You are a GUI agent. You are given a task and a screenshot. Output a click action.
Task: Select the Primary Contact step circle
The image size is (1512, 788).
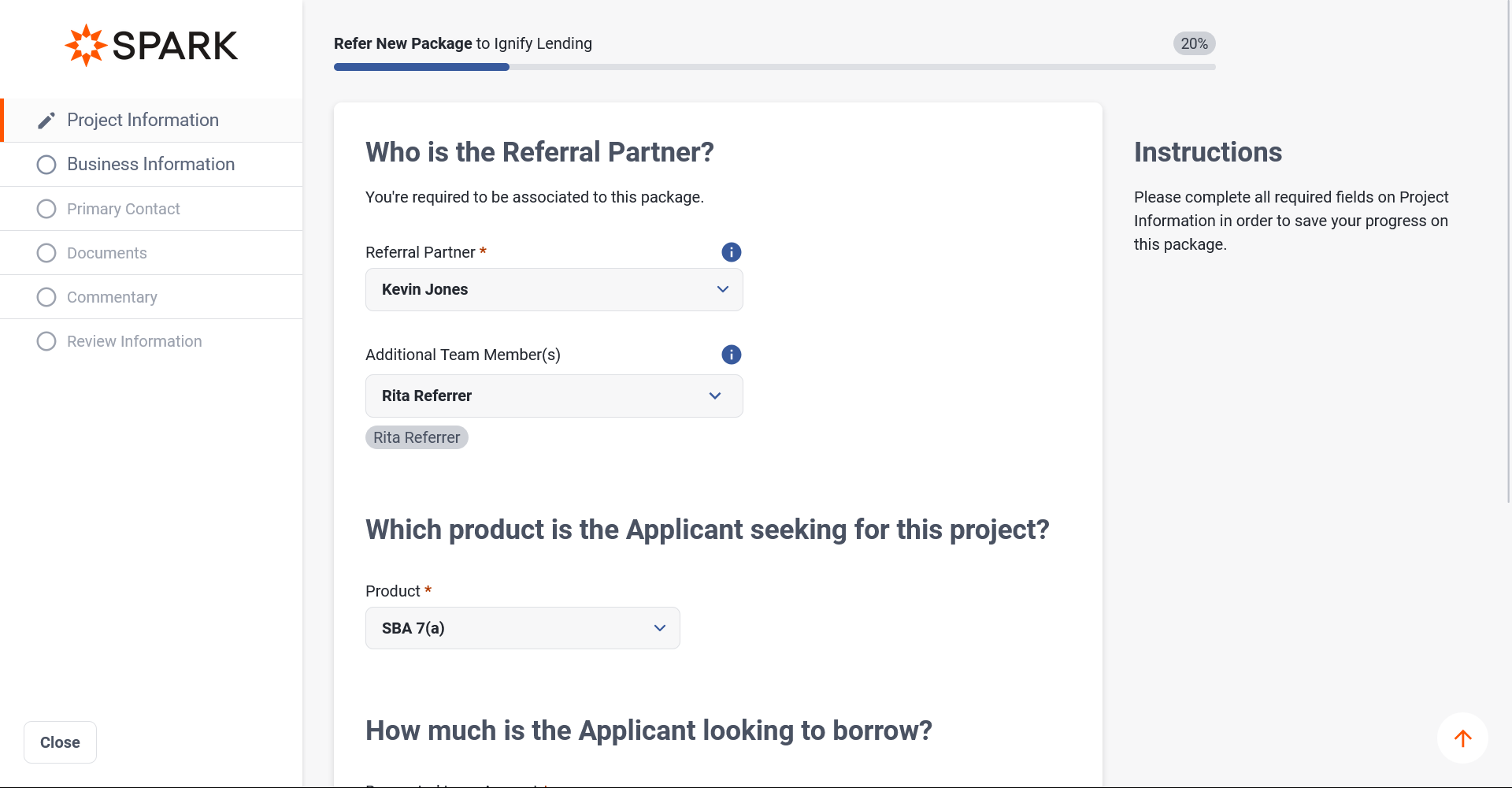pyautogui.click(x=46, y=209)
